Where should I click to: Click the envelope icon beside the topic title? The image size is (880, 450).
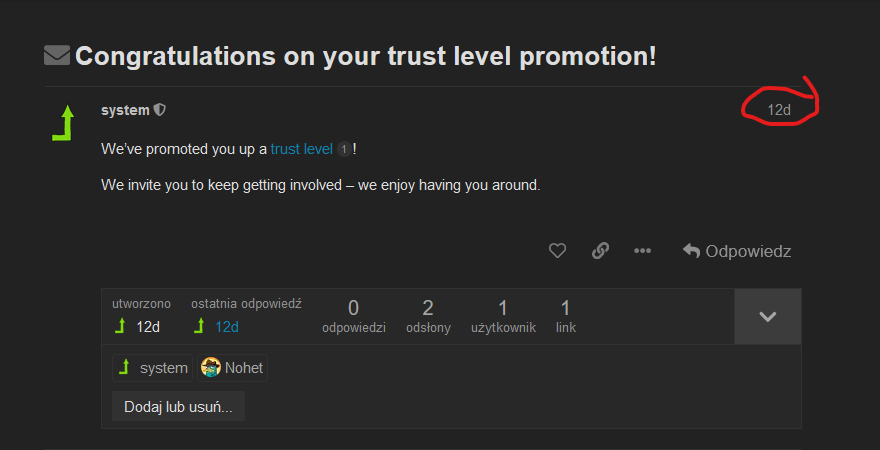tap(57, 56)
